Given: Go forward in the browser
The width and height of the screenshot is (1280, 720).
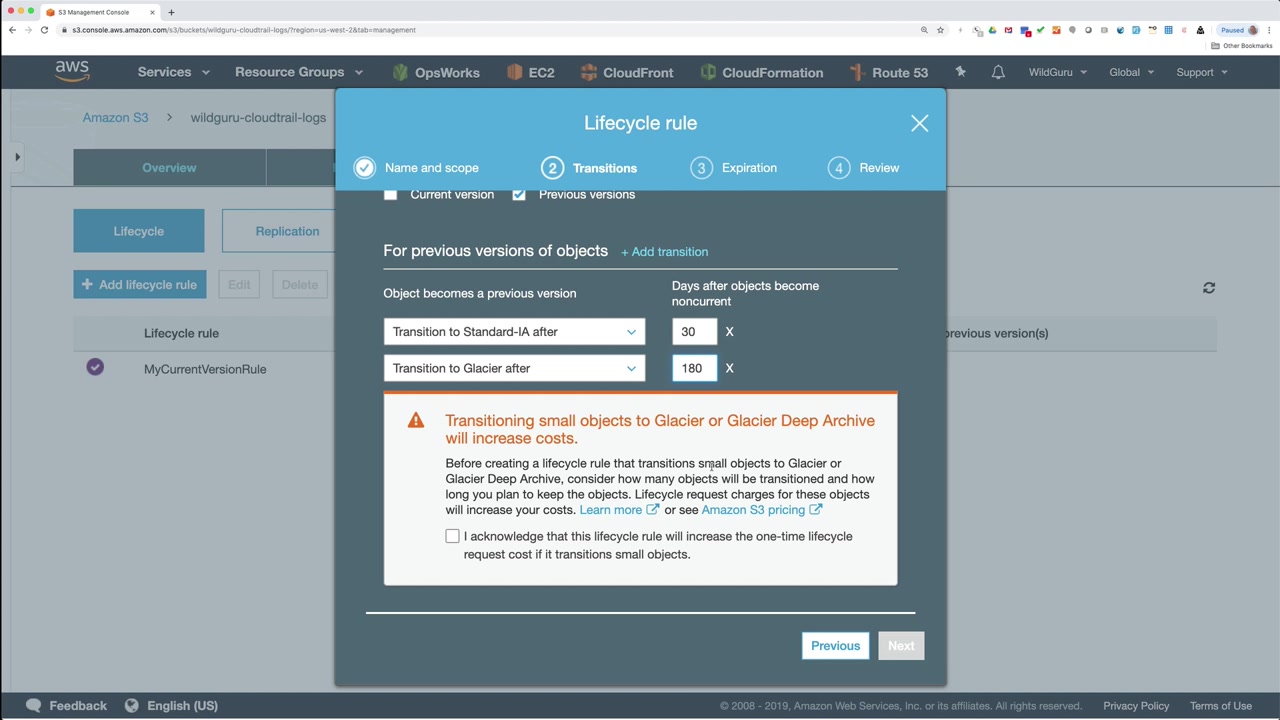Looking at the screenshot, I should click(28, 30).
